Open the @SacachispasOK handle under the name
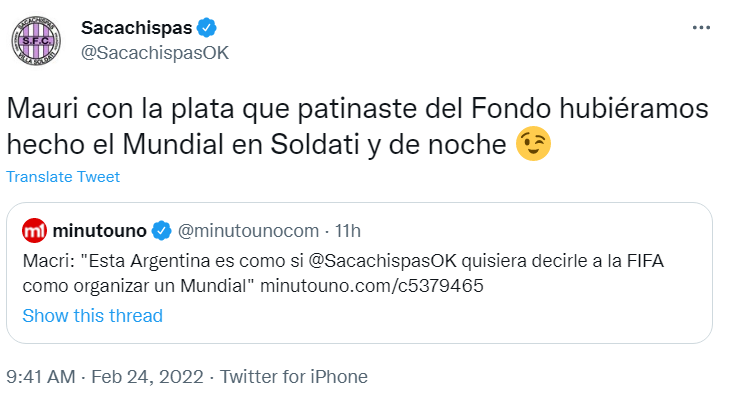Image resolution: width=732 pixels, height=397 pixels. tap(155, 53)
